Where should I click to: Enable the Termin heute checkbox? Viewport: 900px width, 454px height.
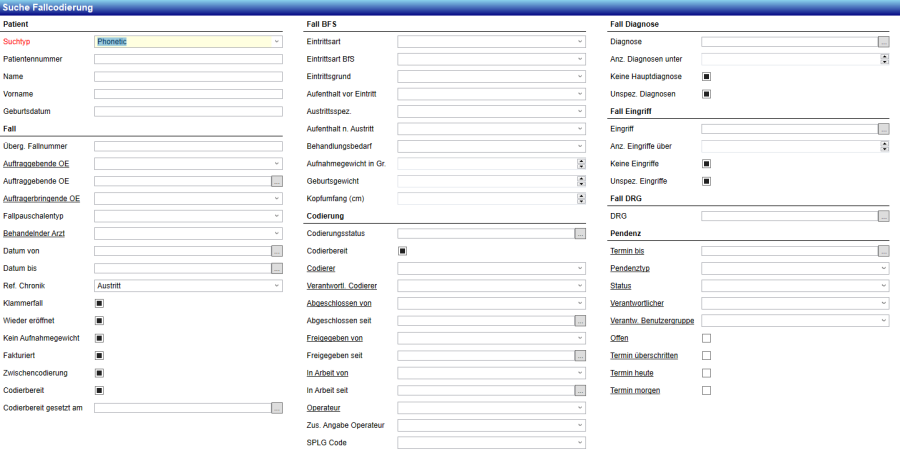(707, 373)
